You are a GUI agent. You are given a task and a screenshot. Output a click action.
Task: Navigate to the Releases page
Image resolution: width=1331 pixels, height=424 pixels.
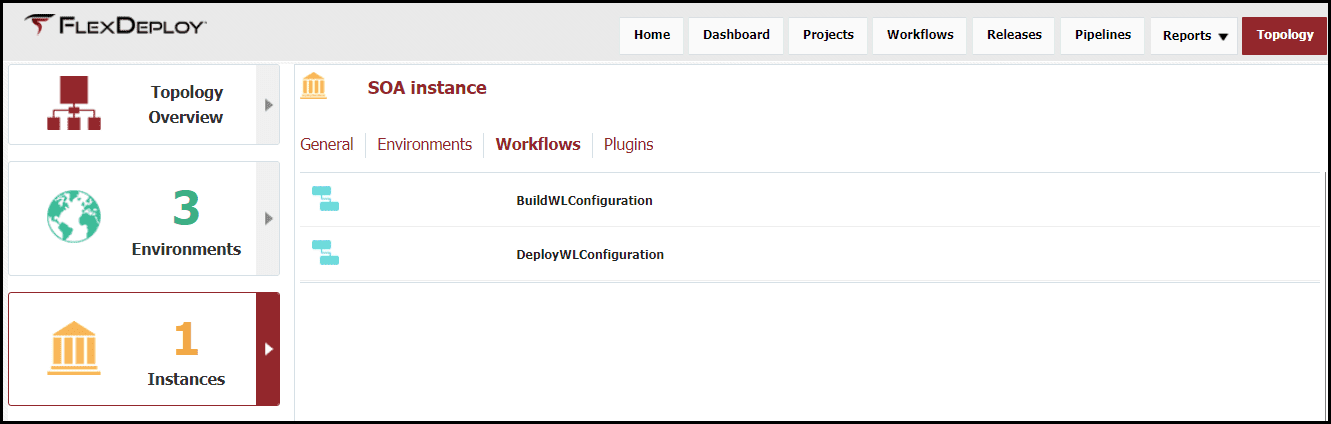(1014, 35)
